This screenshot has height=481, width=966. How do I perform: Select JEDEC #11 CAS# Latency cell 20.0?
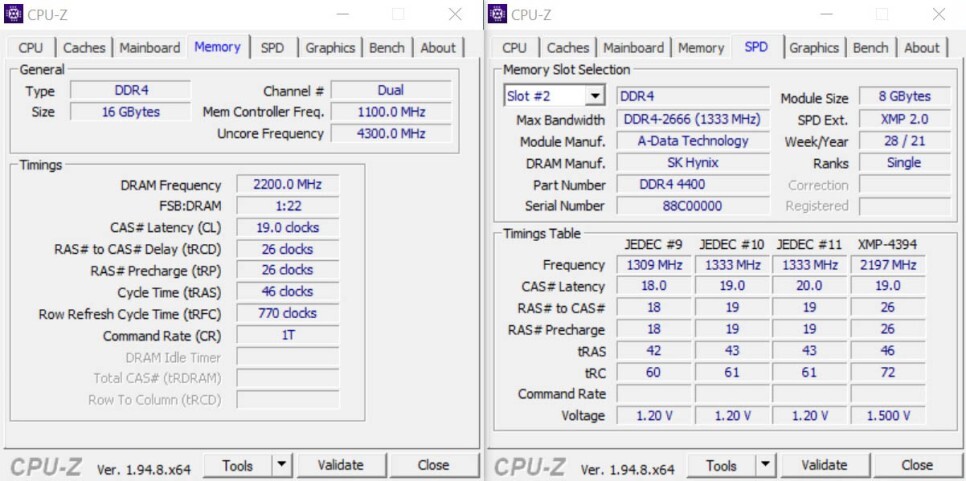[x=810, y=286]
